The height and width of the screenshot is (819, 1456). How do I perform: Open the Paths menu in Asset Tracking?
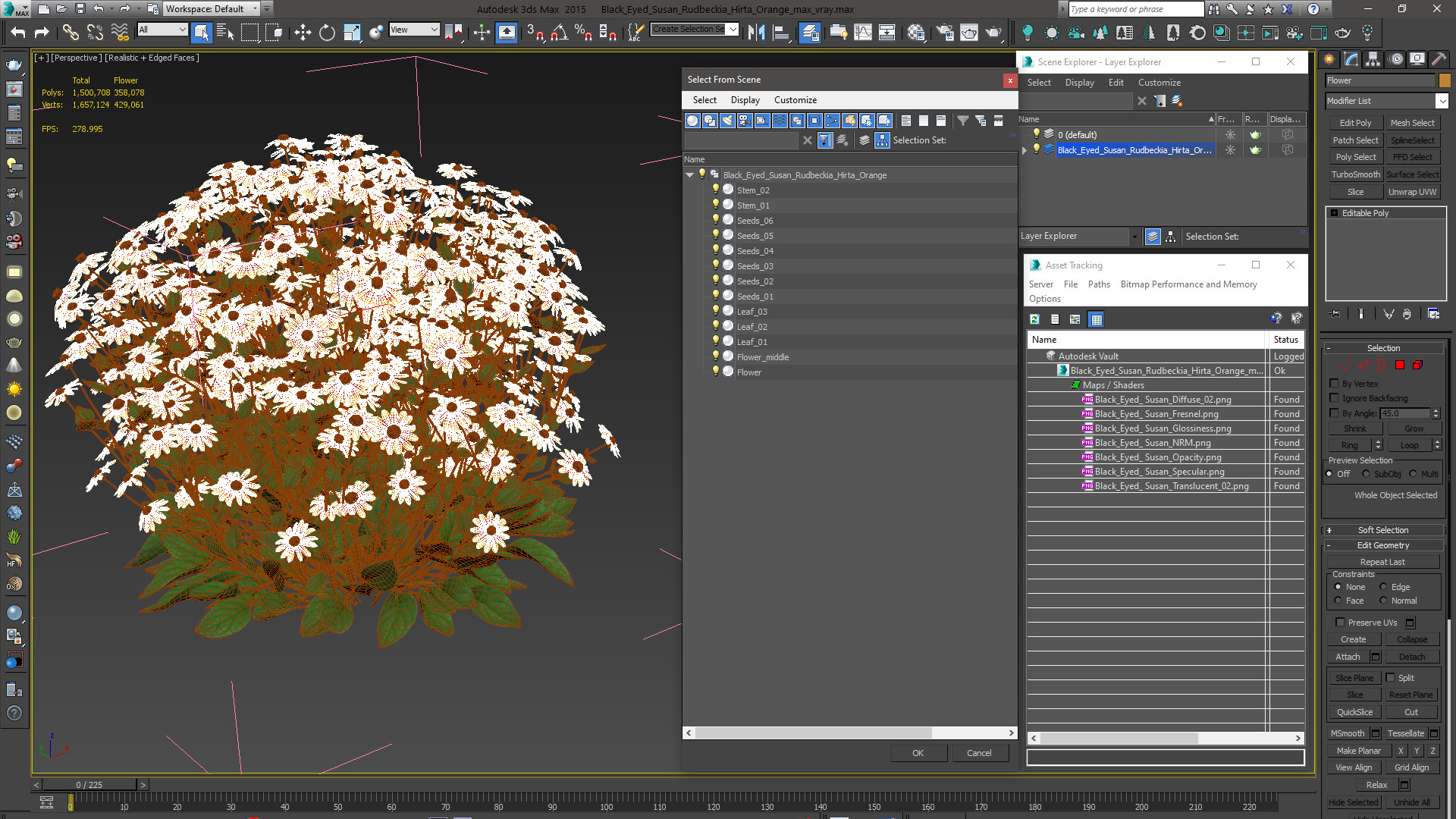[1098, 284]
